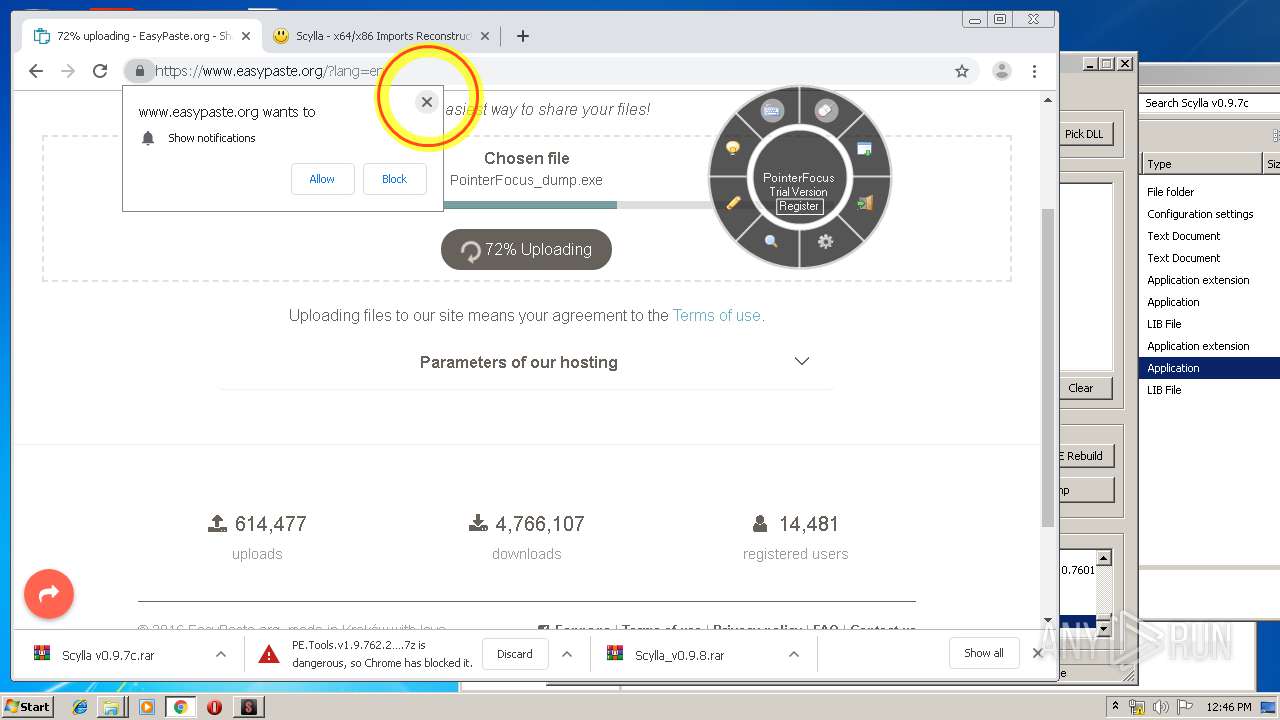The image size is (1280, 720).
Task: Discard the blocked PE.Tools download
Action: (515, 654)
